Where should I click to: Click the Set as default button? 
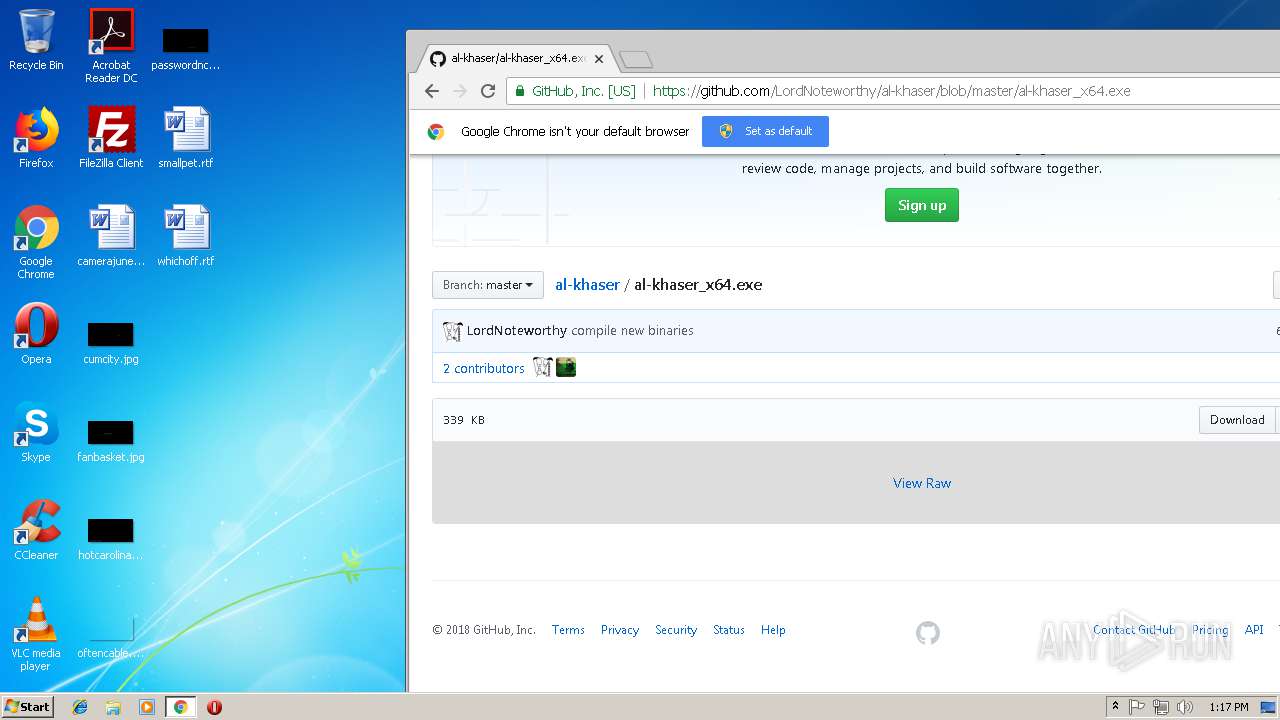[x=765, y=131]
